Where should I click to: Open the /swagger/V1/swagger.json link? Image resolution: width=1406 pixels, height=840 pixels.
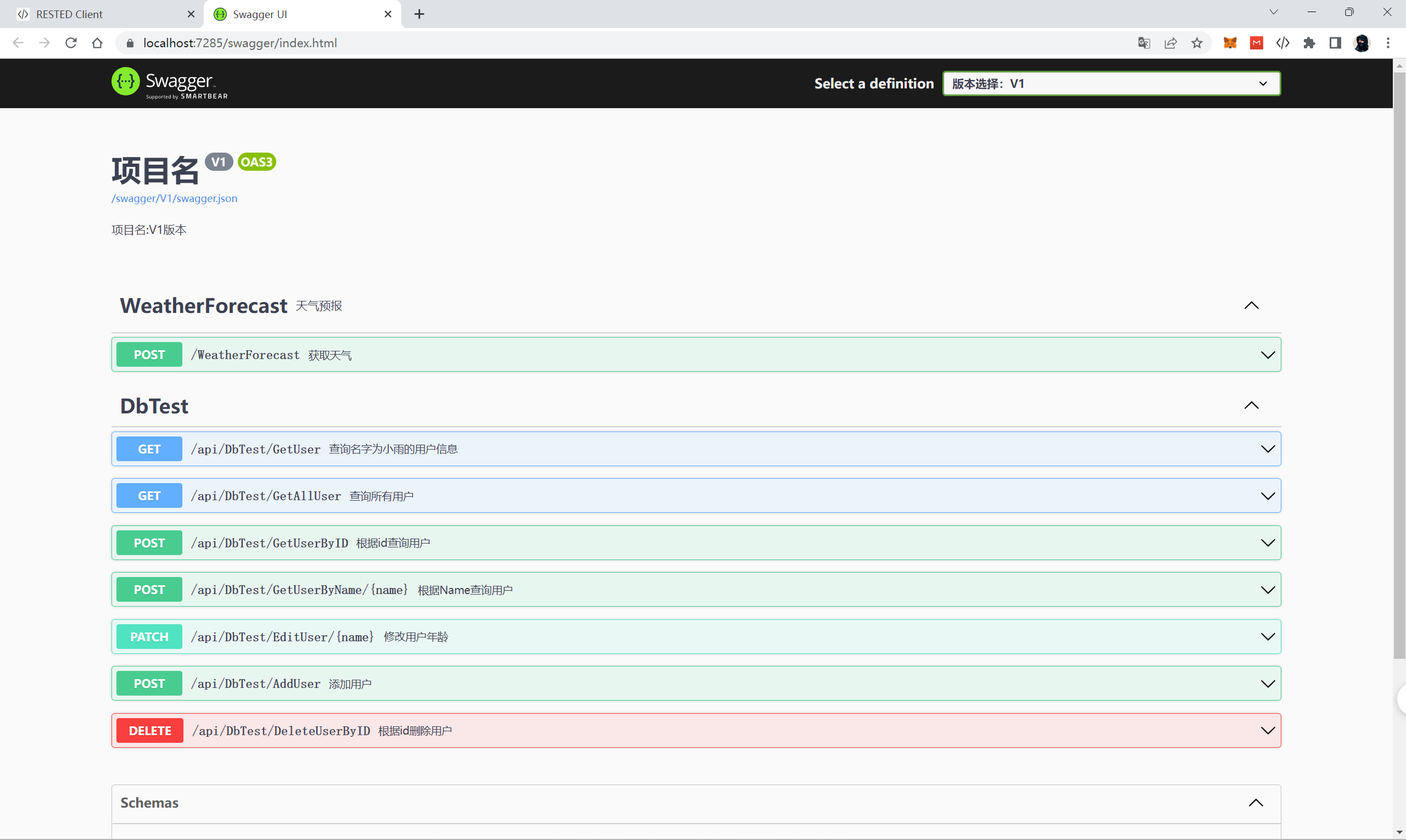tap(175, 198)
